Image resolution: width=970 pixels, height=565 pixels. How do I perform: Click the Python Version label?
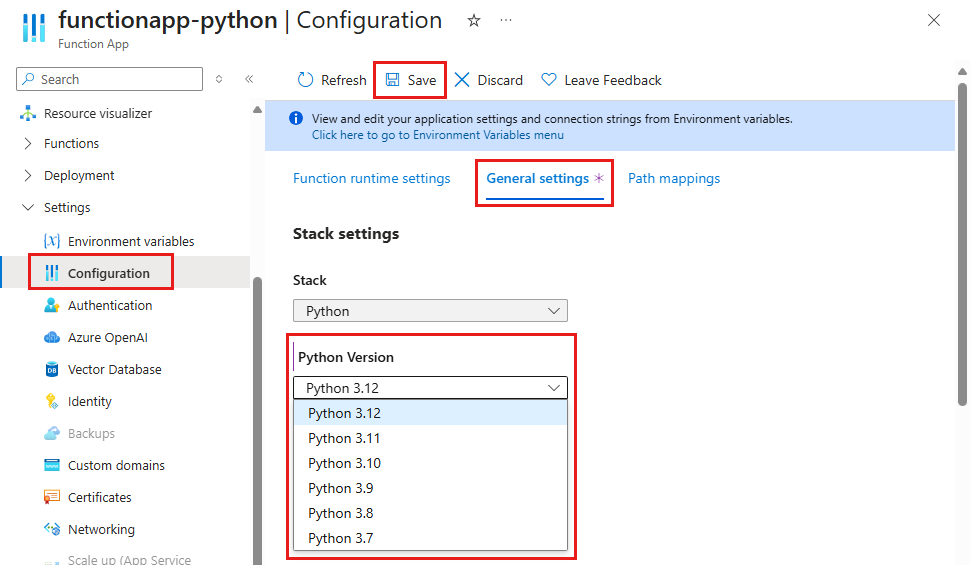[346, 357]
